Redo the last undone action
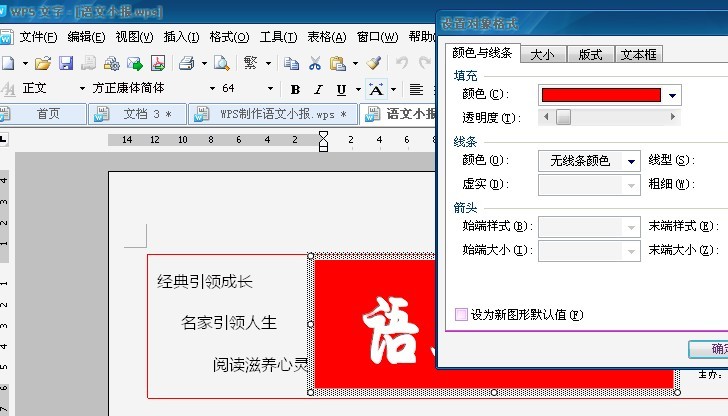Viewport: 728px width, 416px height. click(x=424, y=63)
